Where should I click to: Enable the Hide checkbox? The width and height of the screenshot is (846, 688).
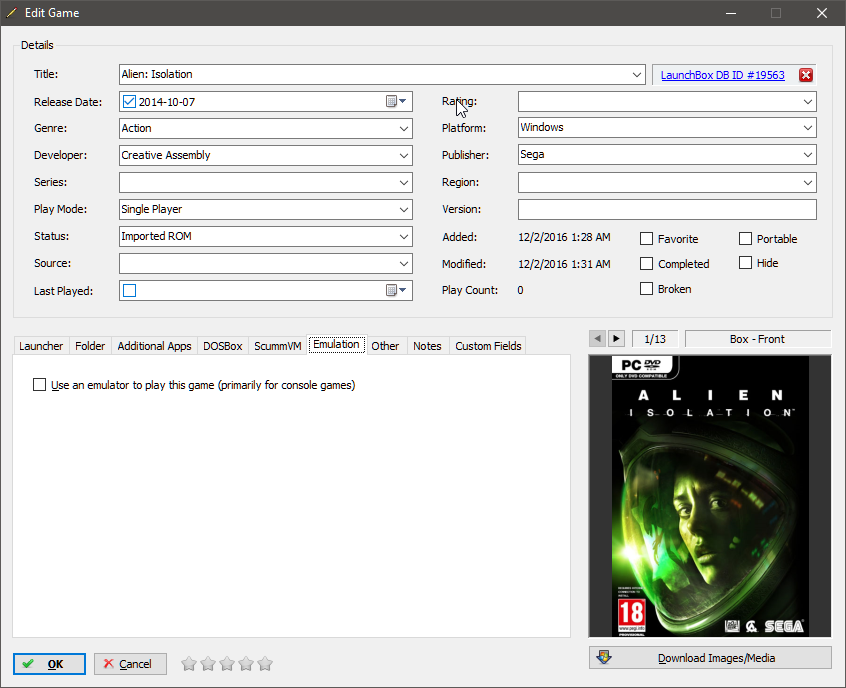745,263
